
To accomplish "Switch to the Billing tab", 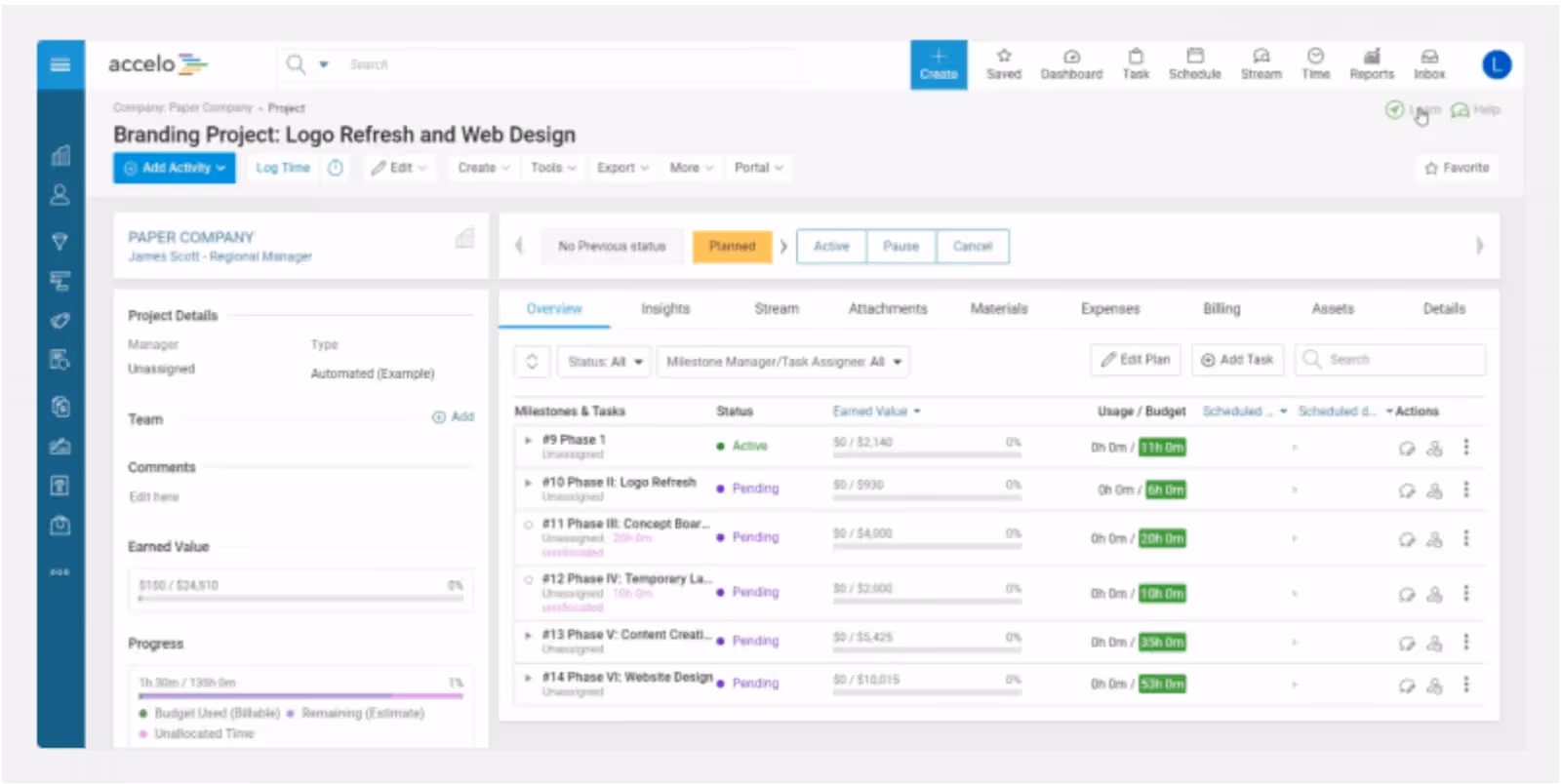I will [1221, 309].
